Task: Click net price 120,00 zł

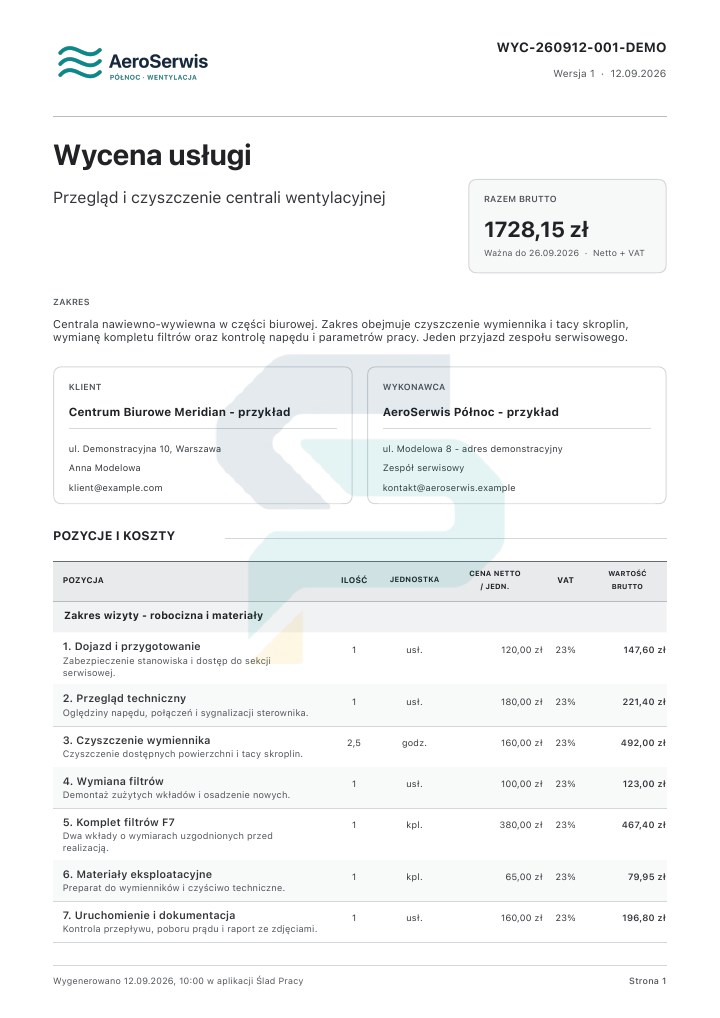Action: [521, 650]
